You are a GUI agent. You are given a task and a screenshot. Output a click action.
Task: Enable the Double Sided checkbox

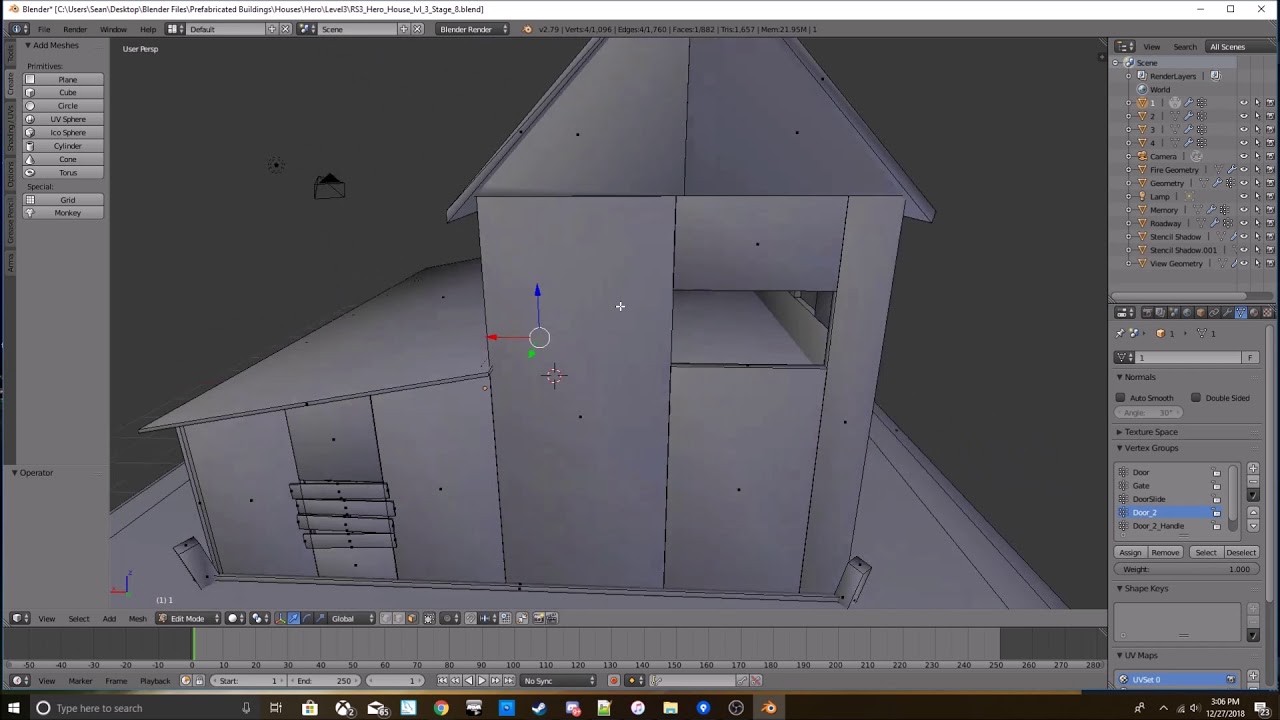(x=1196, y=398)
